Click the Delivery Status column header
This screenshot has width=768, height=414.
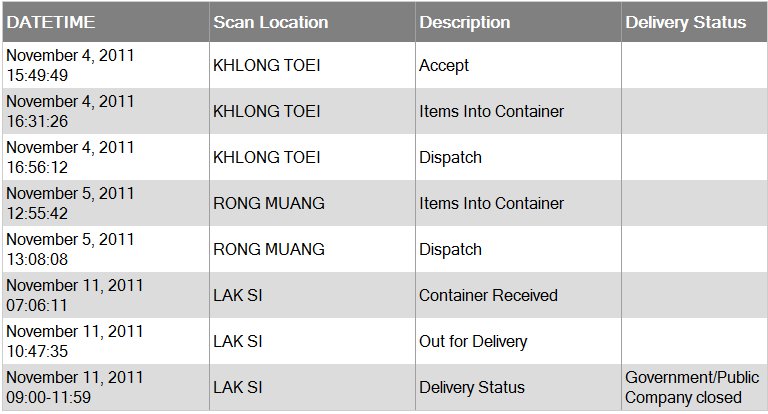685,22
